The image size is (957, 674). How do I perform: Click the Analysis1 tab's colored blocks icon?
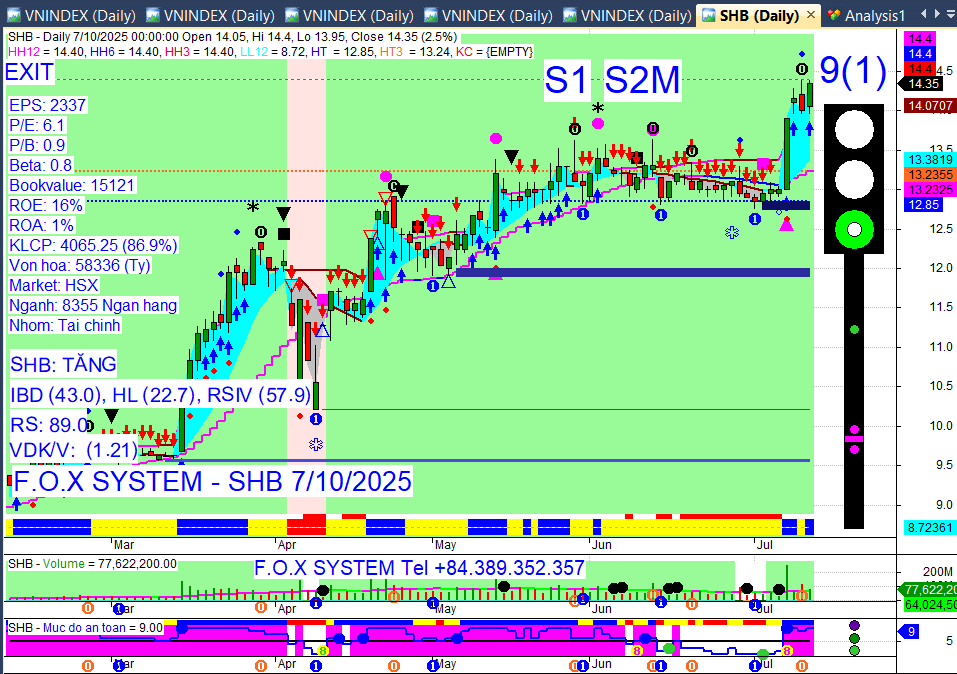point(834,15)
